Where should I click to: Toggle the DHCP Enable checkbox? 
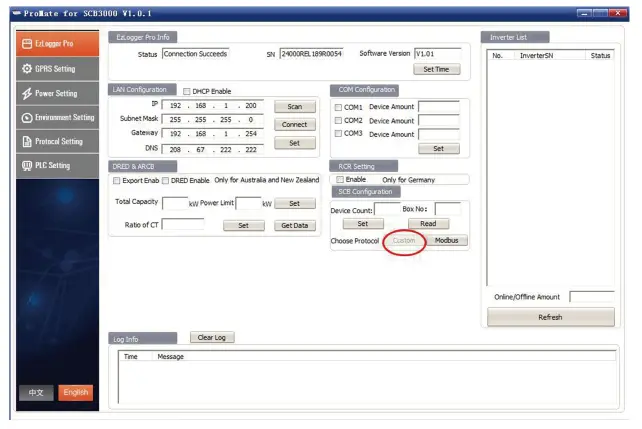[x=187, y=91]
